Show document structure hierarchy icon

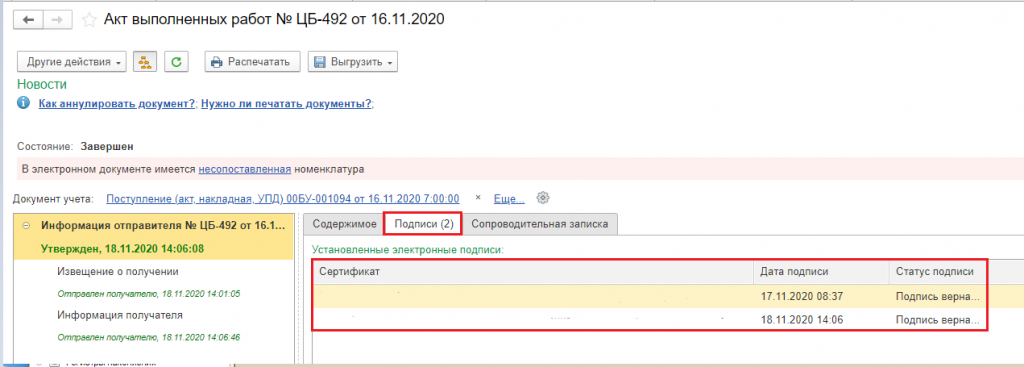click(x=145, y=62)
